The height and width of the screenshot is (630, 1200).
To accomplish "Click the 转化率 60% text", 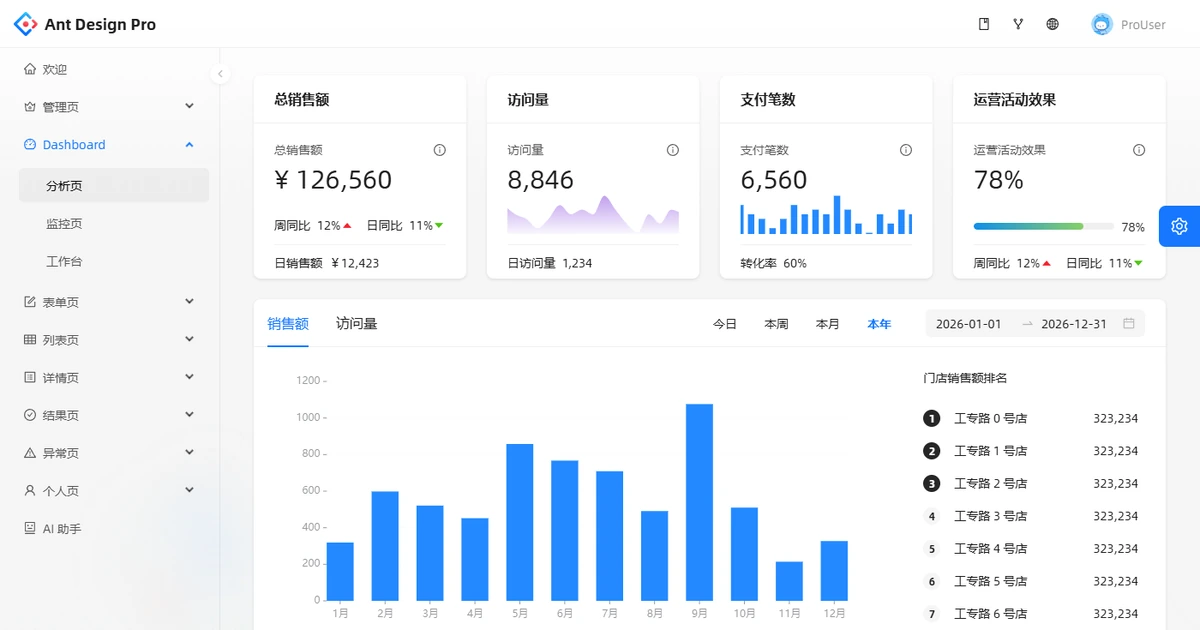I will (x=773, y=263).
